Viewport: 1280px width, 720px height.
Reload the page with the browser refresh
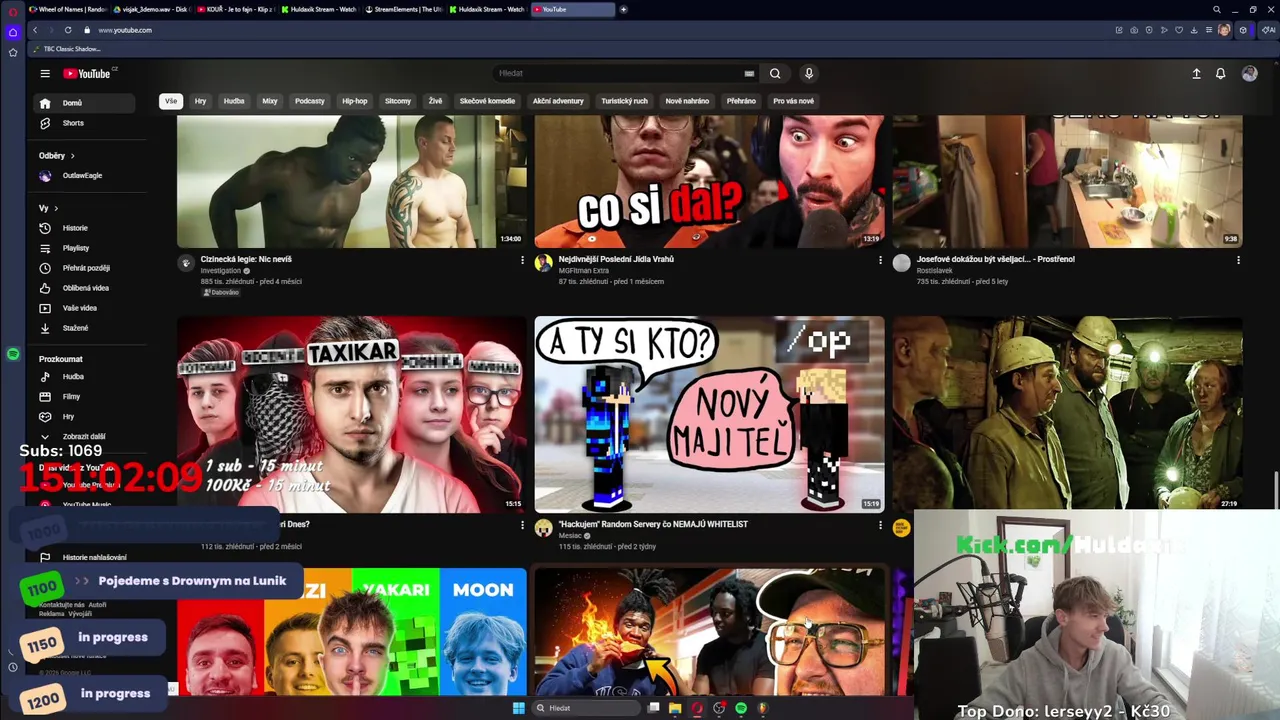point(68,30)
